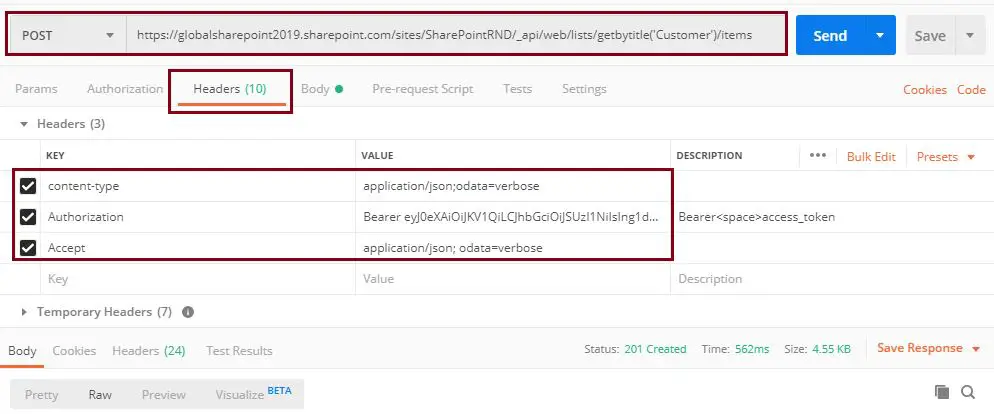The height and width of the screenshot is (414, 994).
Task: Click the application/json;odata=verbose content-type value
Action: pos(512,186)
